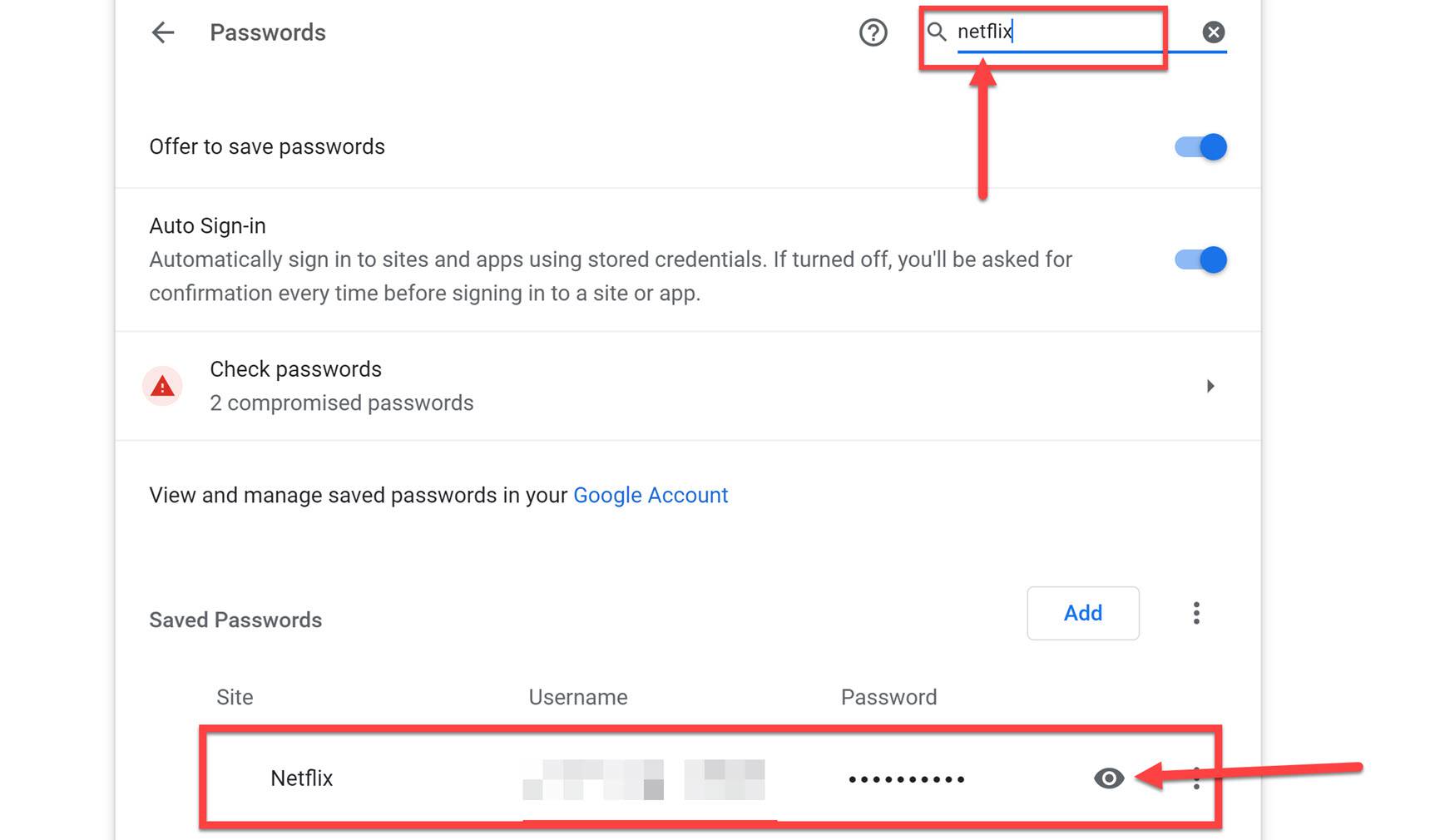Image resolution: width=1430 pixels, height=840 pixels.
Task: Click the search magnifier icon
Action: 937,32
